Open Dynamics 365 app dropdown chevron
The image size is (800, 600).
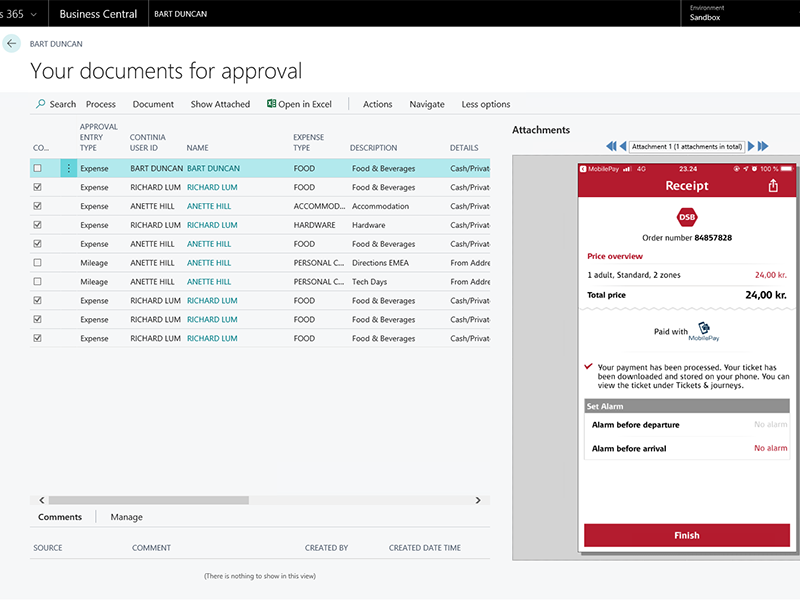point(34,14)
